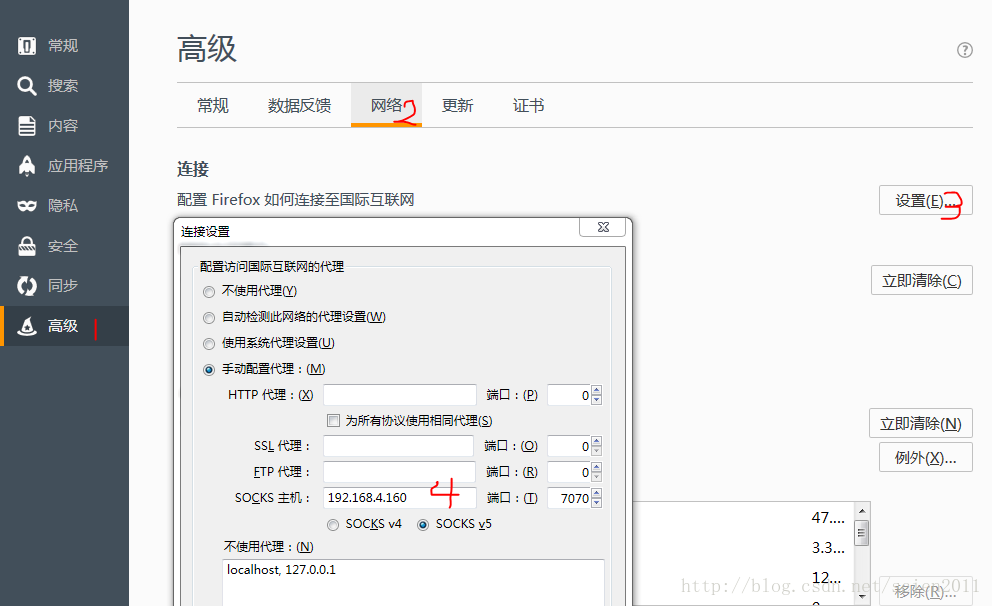Click the HTTP 代理 input field
Image resolution: width=992 pixels, height=606 pixels.
(400, 395)
